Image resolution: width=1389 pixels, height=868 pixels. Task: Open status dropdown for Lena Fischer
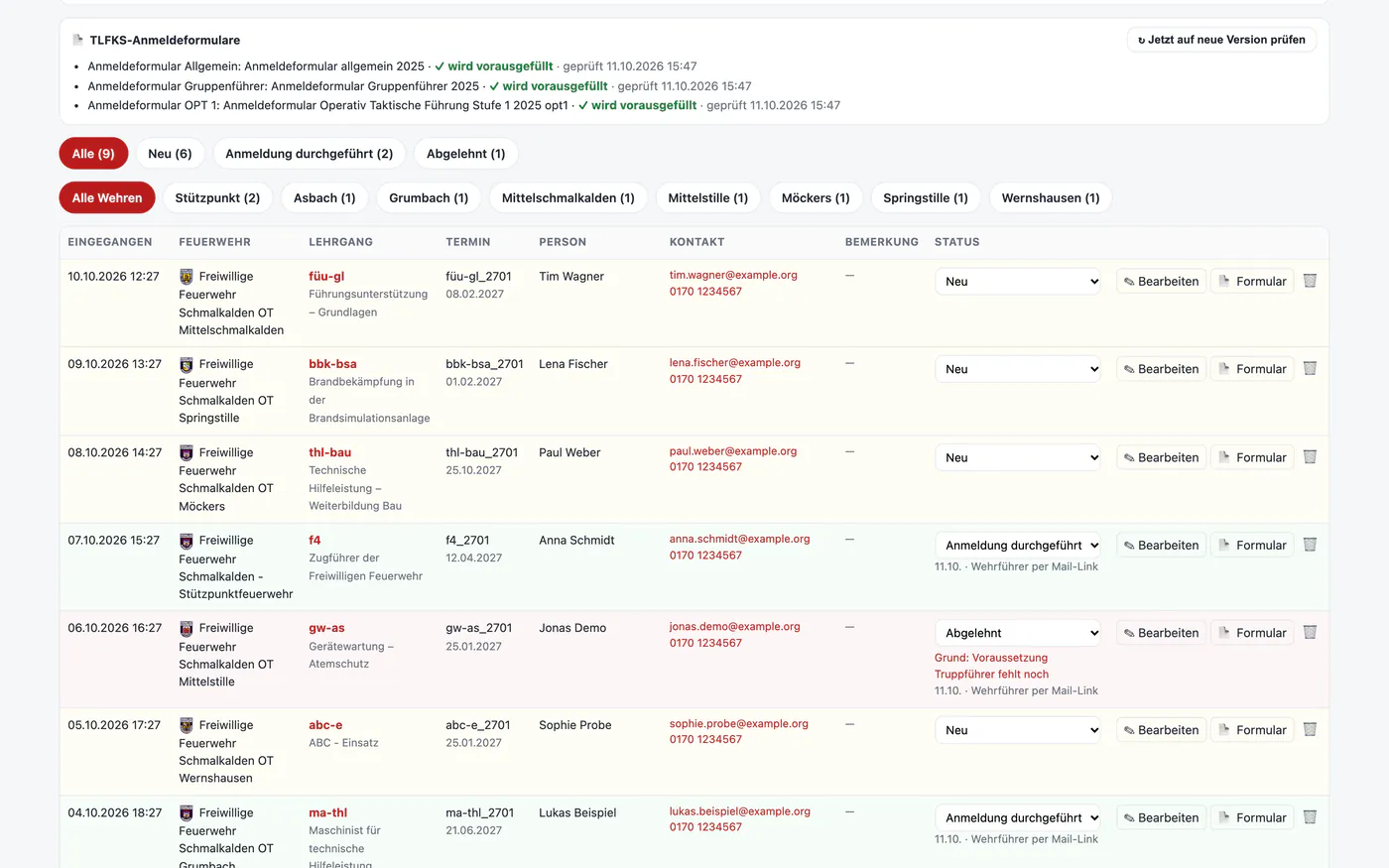[1018, 369]
